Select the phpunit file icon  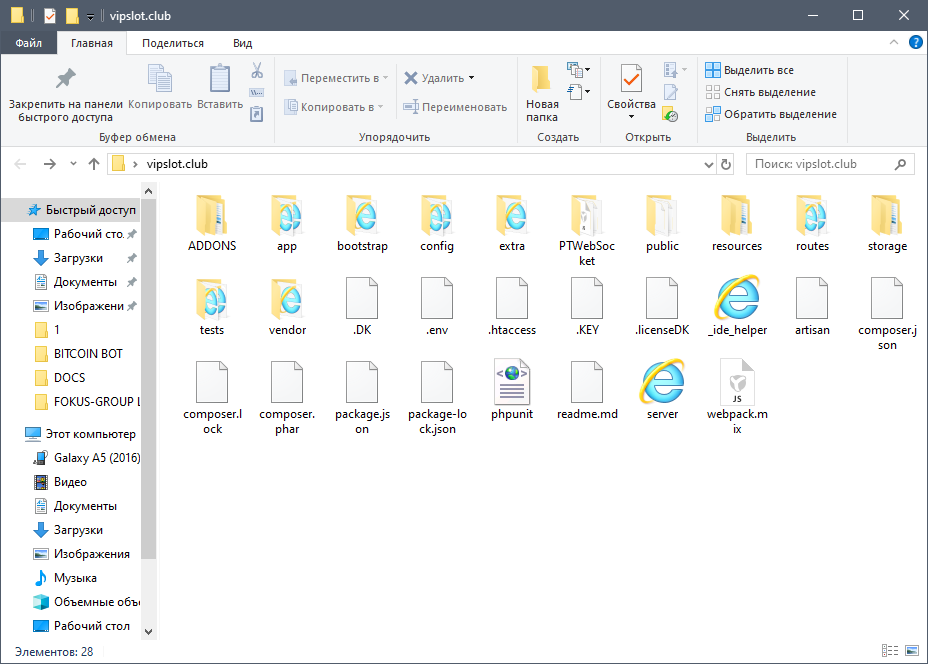512,382
